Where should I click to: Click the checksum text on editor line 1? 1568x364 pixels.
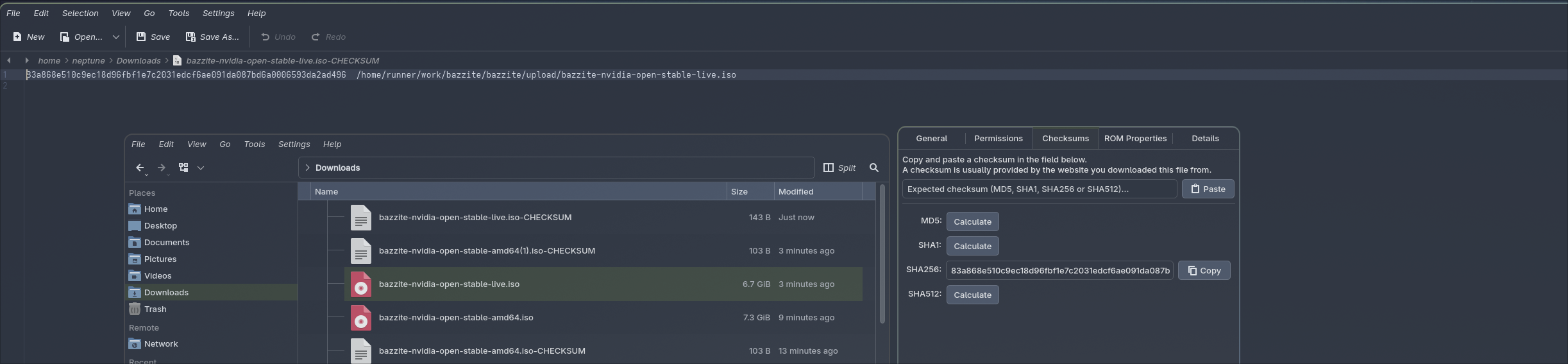186,75
